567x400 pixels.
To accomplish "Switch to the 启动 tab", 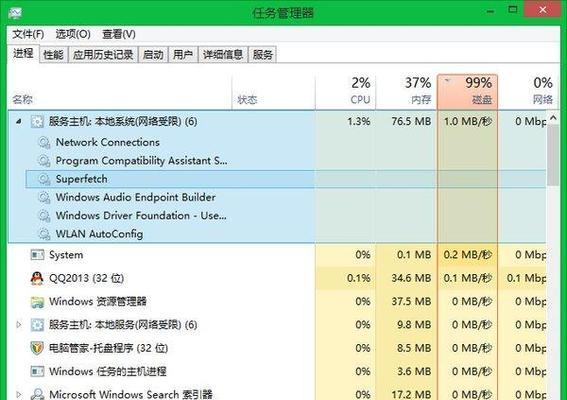I will [x=153, y=55].
